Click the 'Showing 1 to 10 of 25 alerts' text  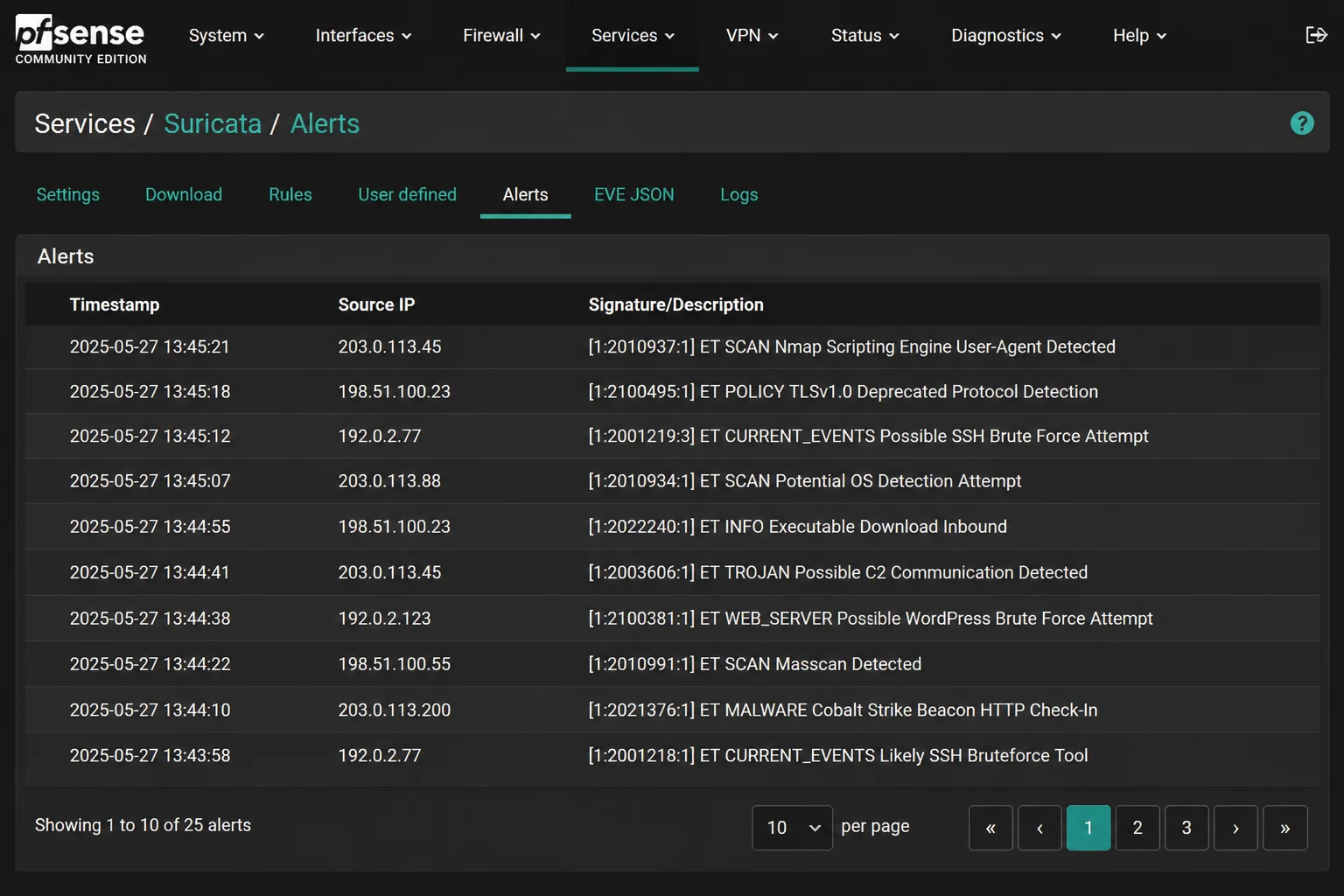143,825
